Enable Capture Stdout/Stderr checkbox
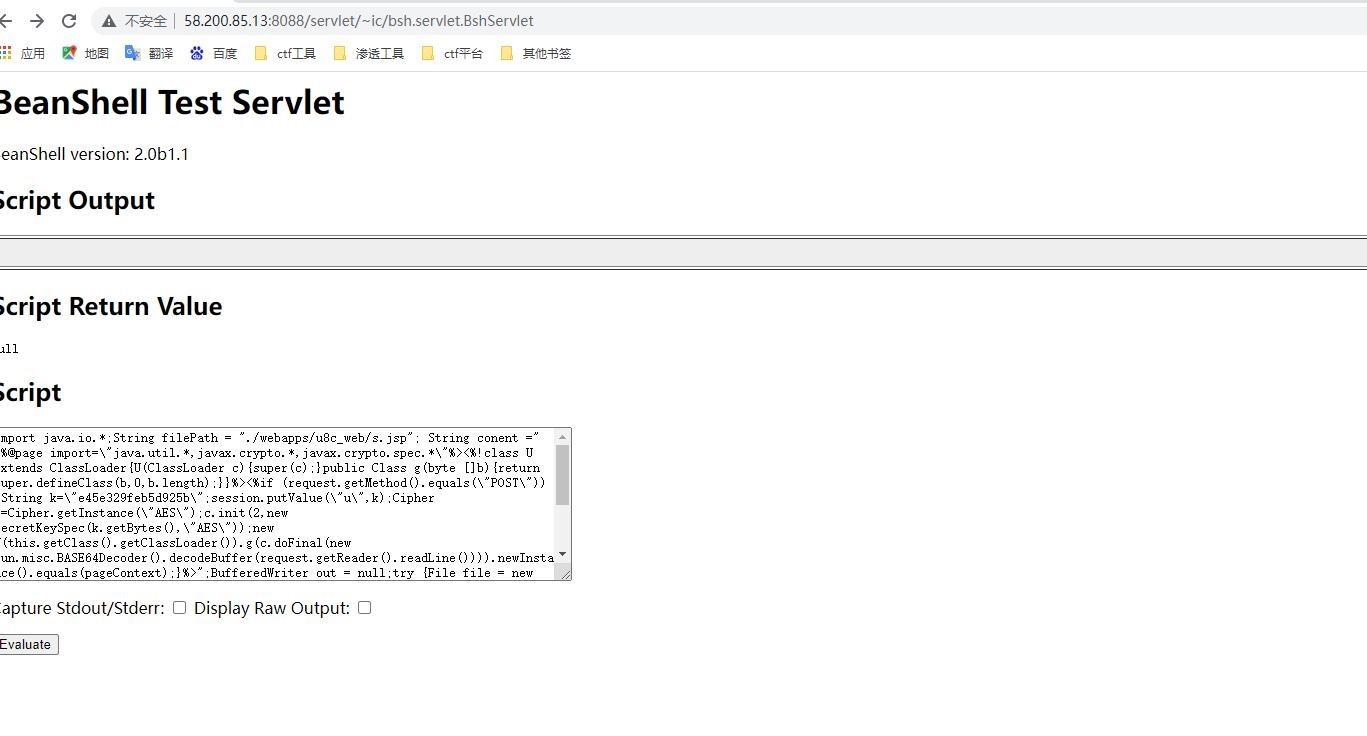This screenshot has height=736, width=1367. 179,607
